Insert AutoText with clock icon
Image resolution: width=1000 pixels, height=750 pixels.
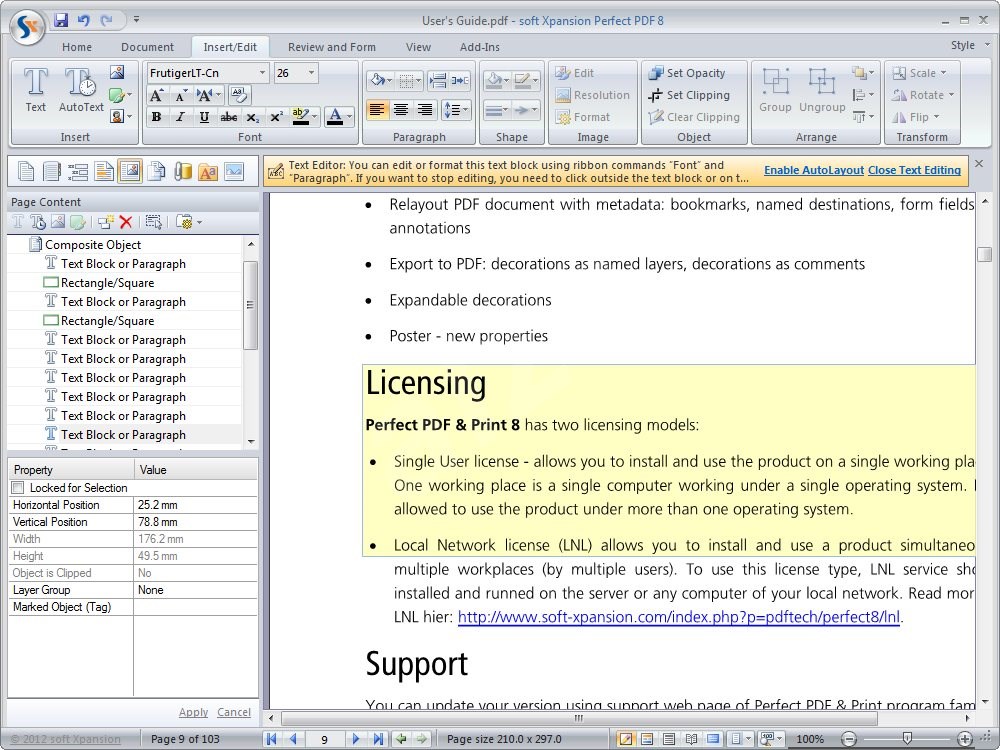pos(81,91)
